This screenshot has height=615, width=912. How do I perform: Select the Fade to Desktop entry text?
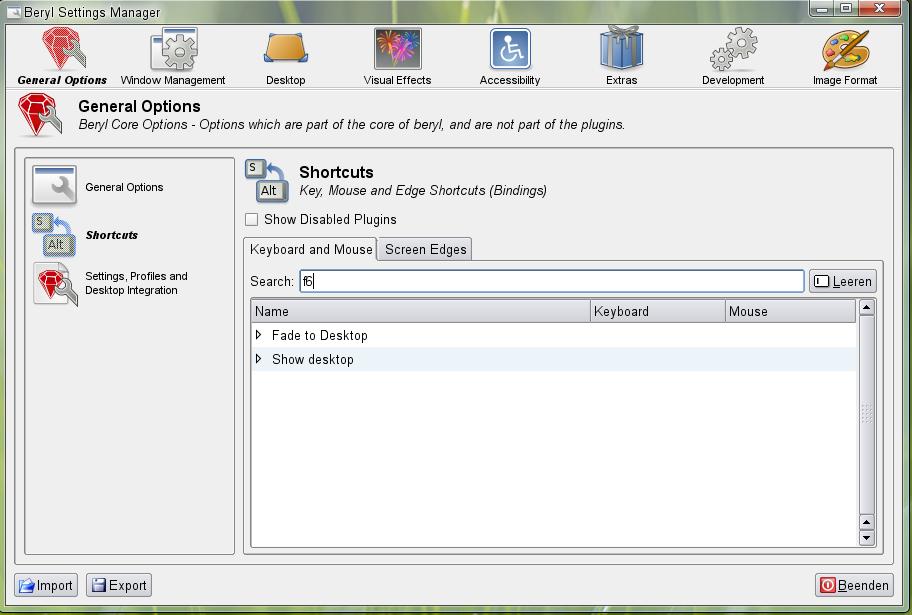pyautogui.click(x=319, y=335)
